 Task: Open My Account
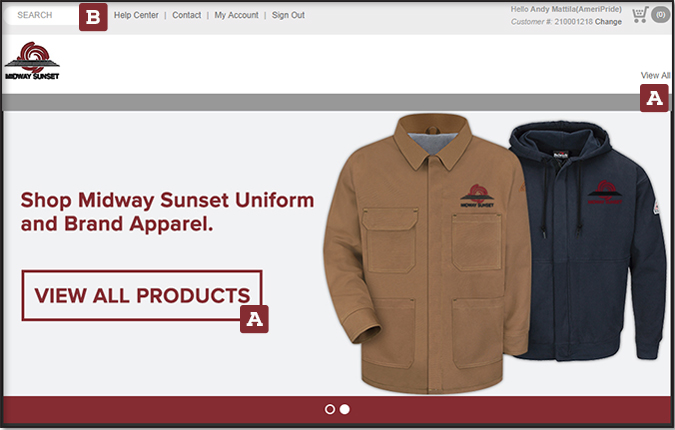[x=236, y=15]
